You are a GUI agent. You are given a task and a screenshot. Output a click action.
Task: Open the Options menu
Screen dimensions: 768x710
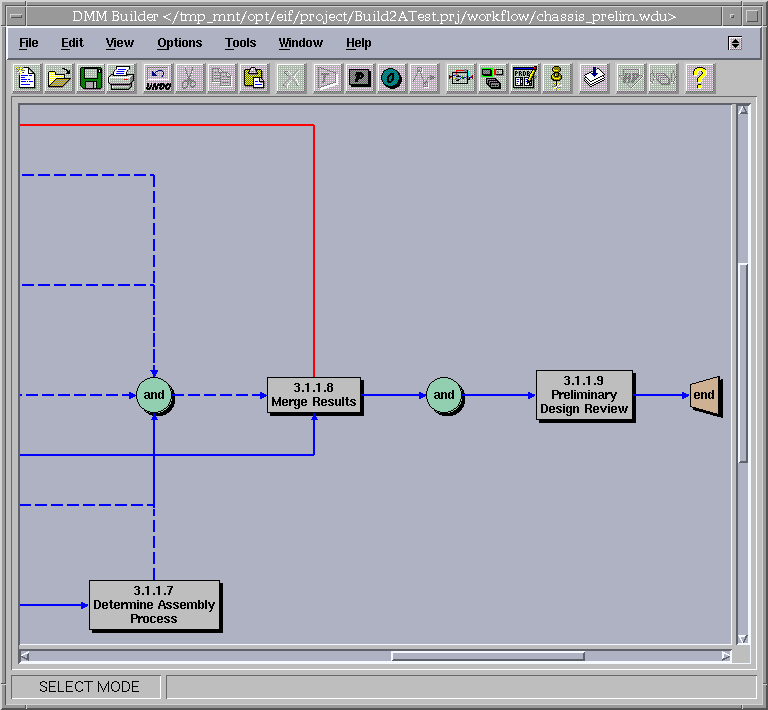pyautogui.click(x=179, y=43)
